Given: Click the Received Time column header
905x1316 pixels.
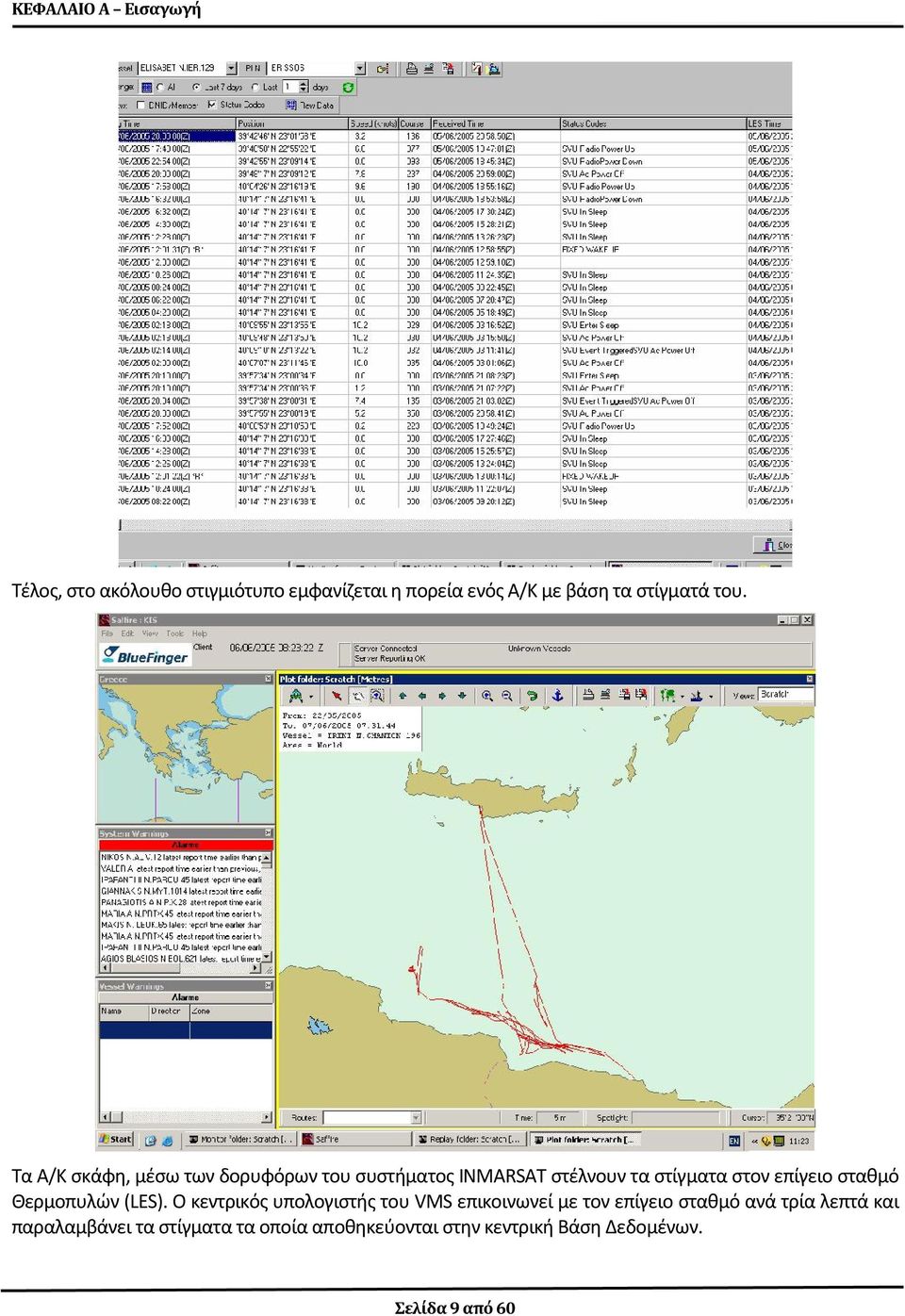Looking at the screenshot, I should 495,123.
